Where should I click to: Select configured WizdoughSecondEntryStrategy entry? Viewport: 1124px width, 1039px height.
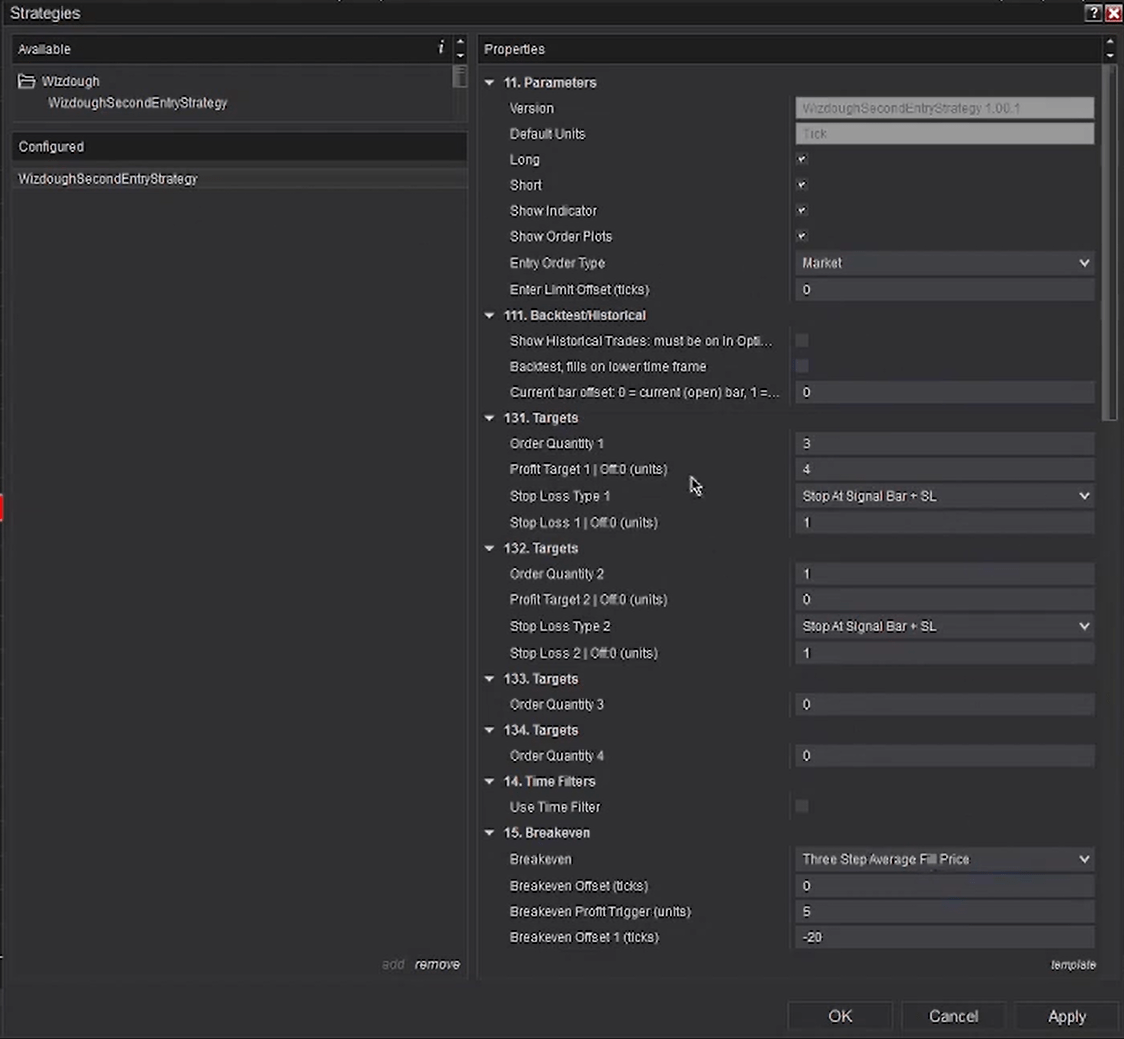click(239, 179)
